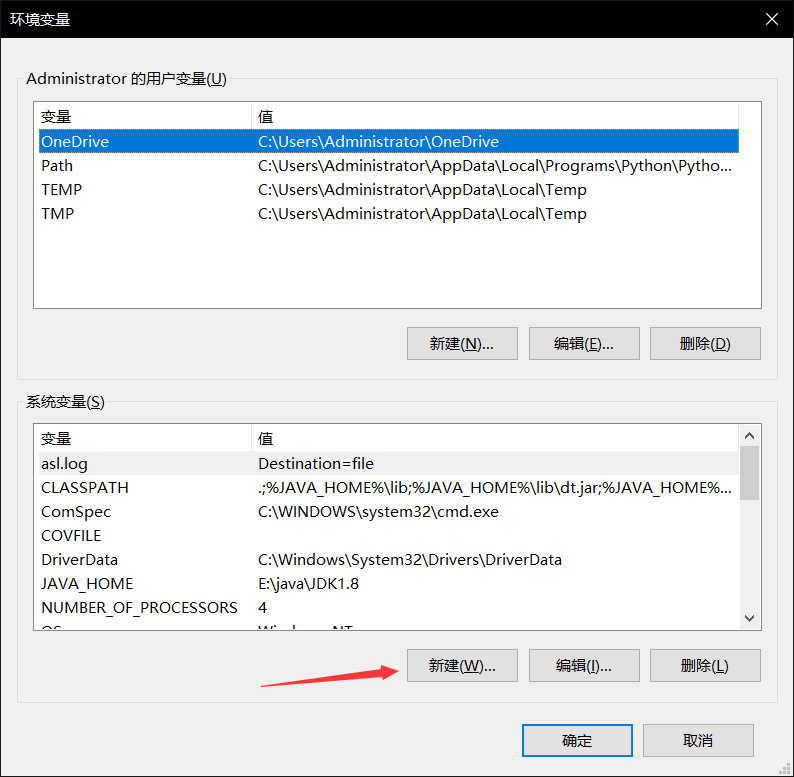Cancel with the 取消 button

(x=698, y=741)
